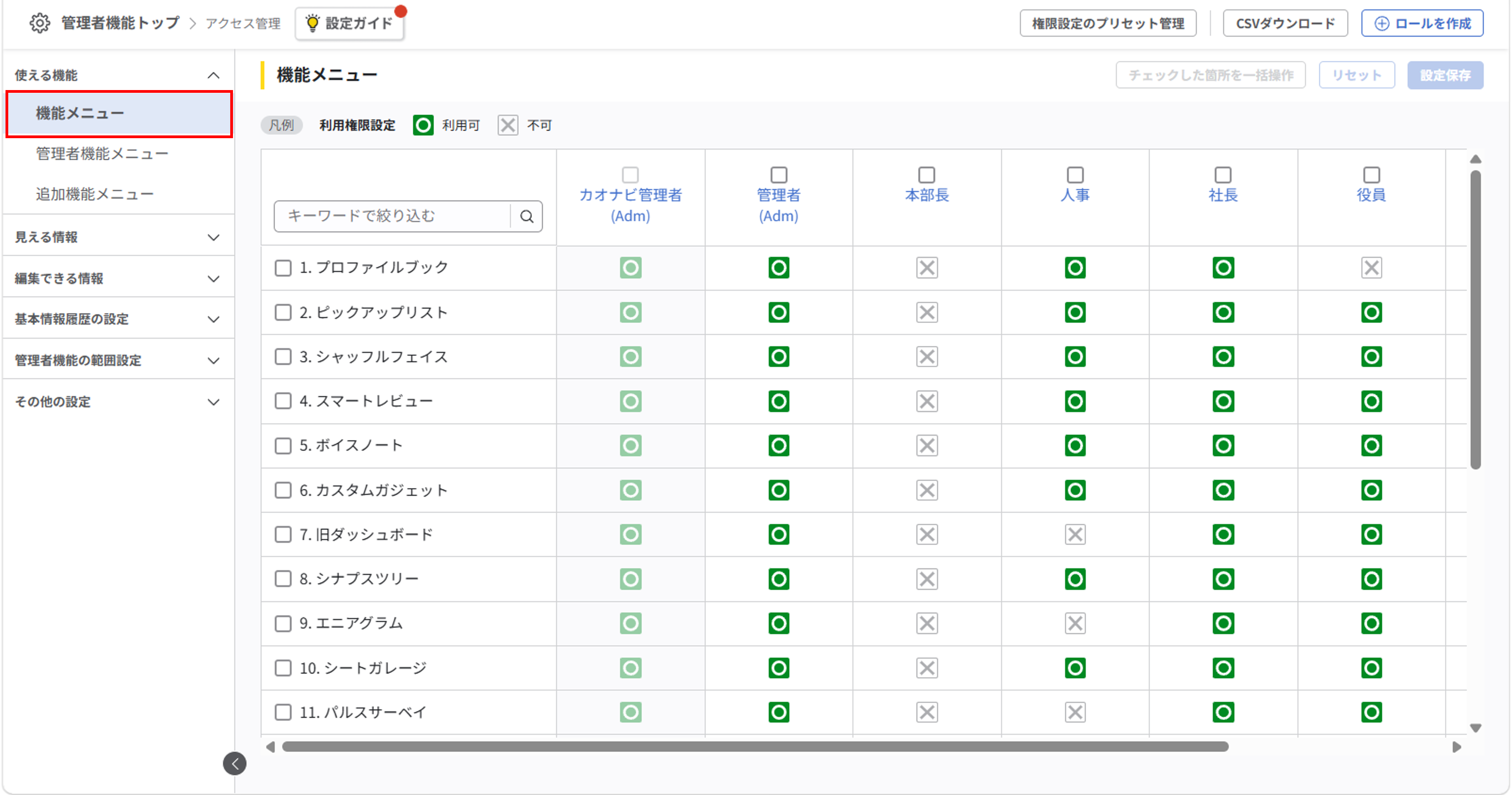Toggle シャッフルフェイス permission for 社長
The width and height of the screenshot is (1512, 795).
click(x=1223, y=356)
